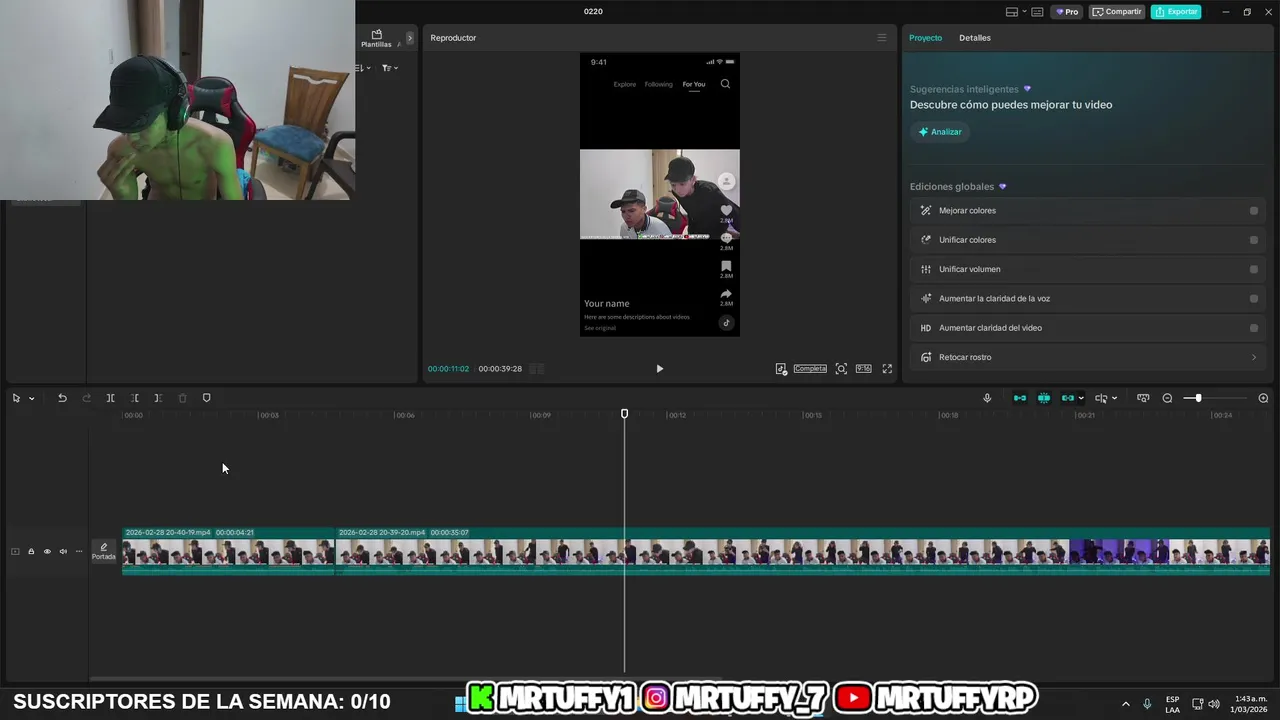Click Analizar button
The height and width of the screenshot is (720, 1280).
tap(940, 132)
